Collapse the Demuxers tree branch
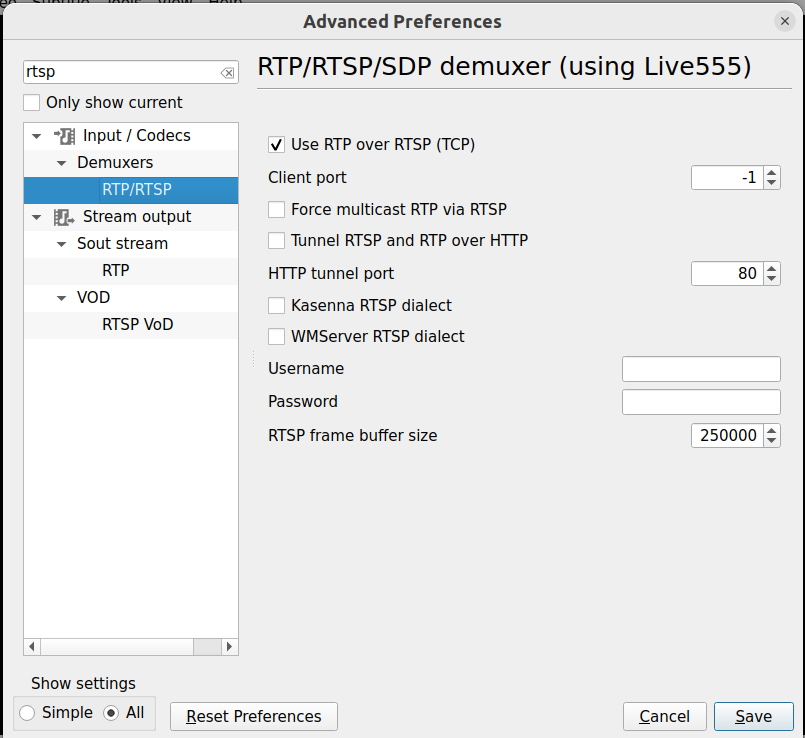Screen dimensions: 805x738 pyautogui.click(x=61, y=163)
